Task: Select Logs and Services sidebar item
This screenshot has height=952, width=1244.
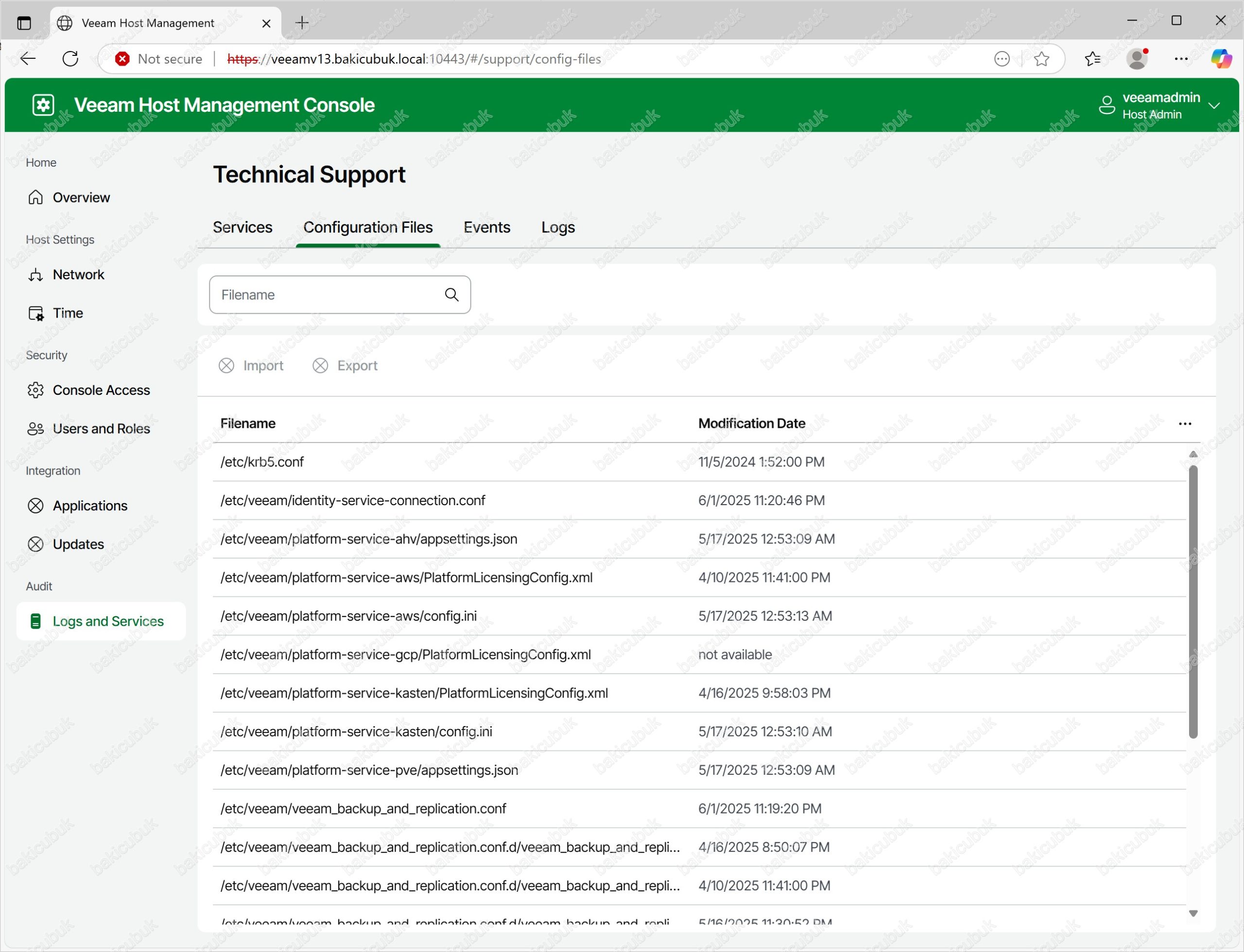Action: 101,621
